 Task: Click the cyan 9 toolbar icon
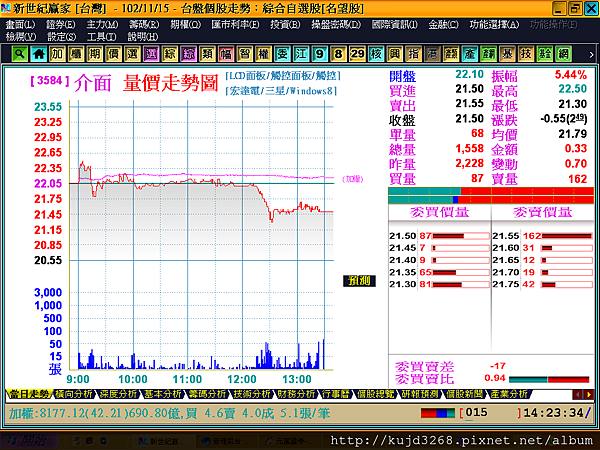point(320,54)
